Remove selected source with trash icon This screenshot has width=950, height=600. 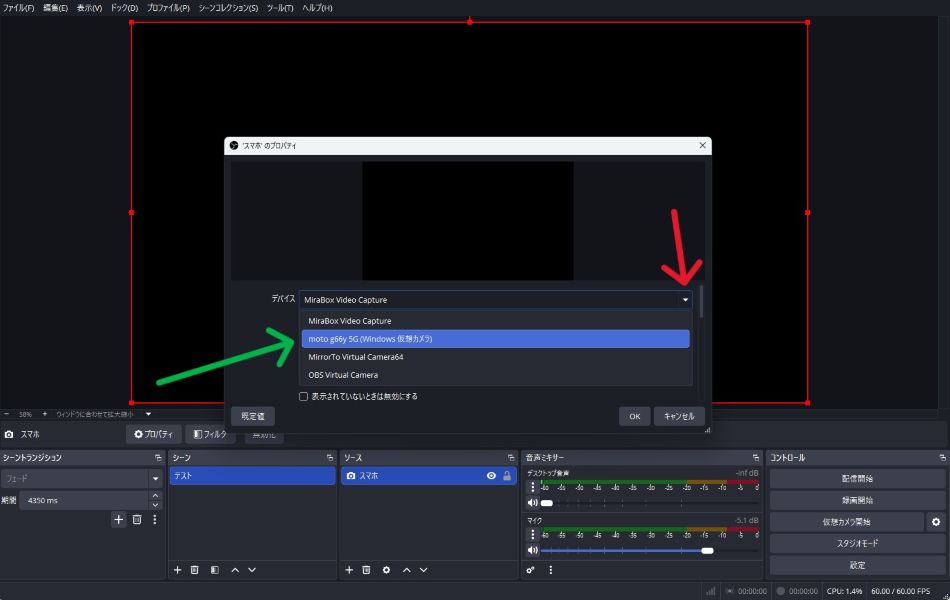coord(367,570)
